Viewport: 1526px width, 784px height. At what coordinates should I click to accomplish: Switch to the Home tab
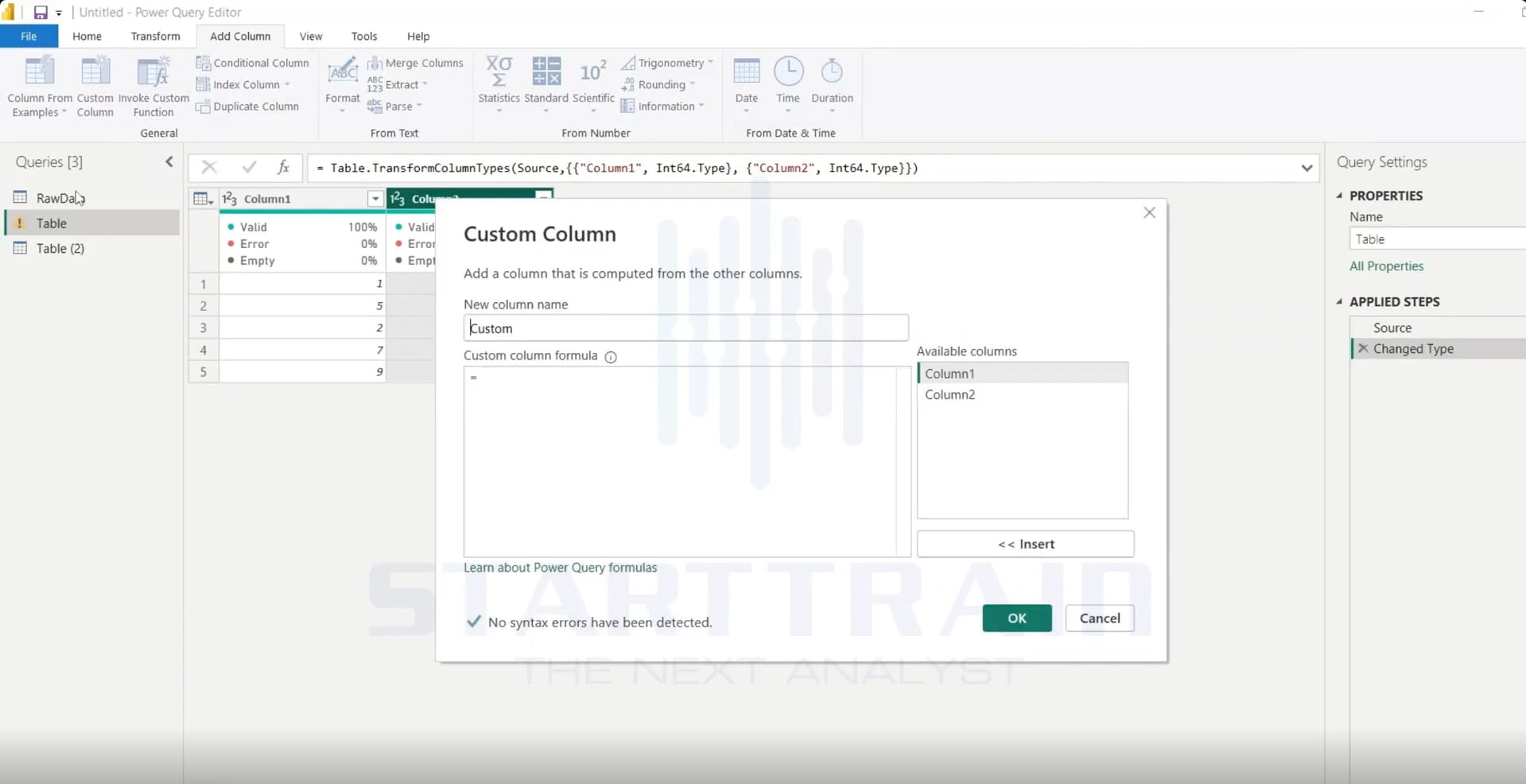click(x=87, y=37)
